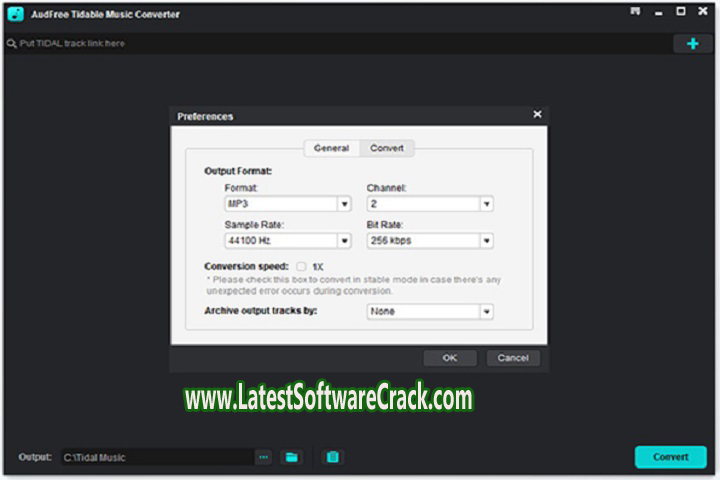Select the Convert tab
720x480 pixels.
coord(387,148)
